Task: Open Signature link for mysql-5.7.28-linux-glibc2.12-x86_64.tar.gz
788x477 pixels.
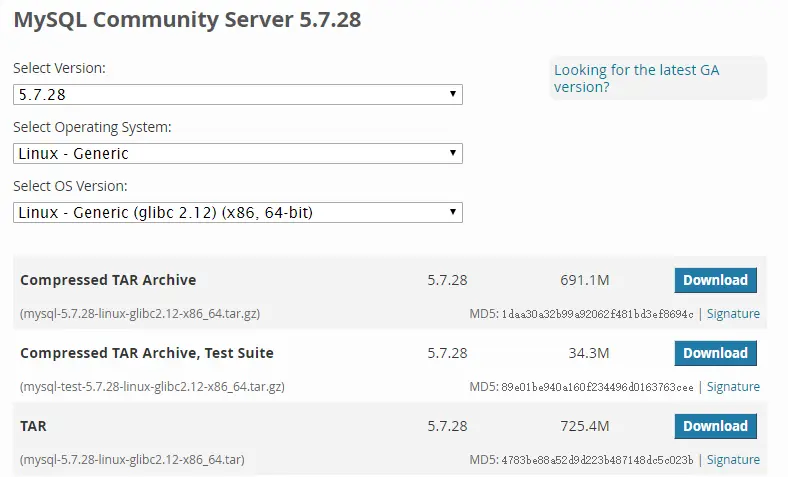Action: [x=733, y=314]
